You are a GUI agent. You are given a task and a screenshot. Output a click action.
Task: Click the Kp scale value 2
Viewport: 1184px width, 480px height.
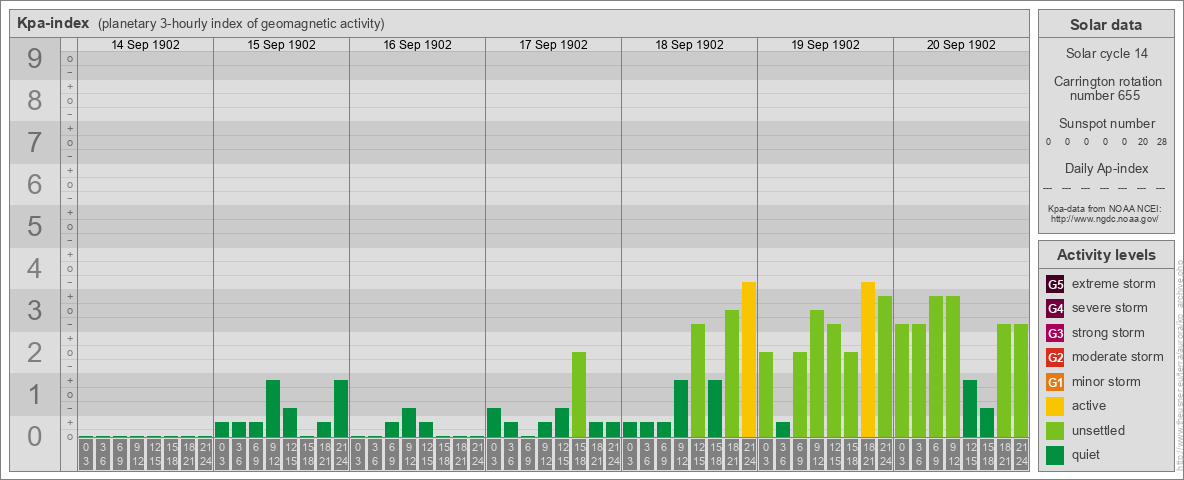pyautogui.click(x=35, y=352)
